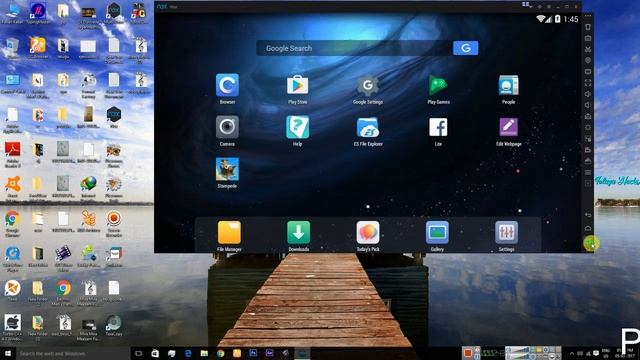Lower volume with sidebar volume down icon

point(588,105)
